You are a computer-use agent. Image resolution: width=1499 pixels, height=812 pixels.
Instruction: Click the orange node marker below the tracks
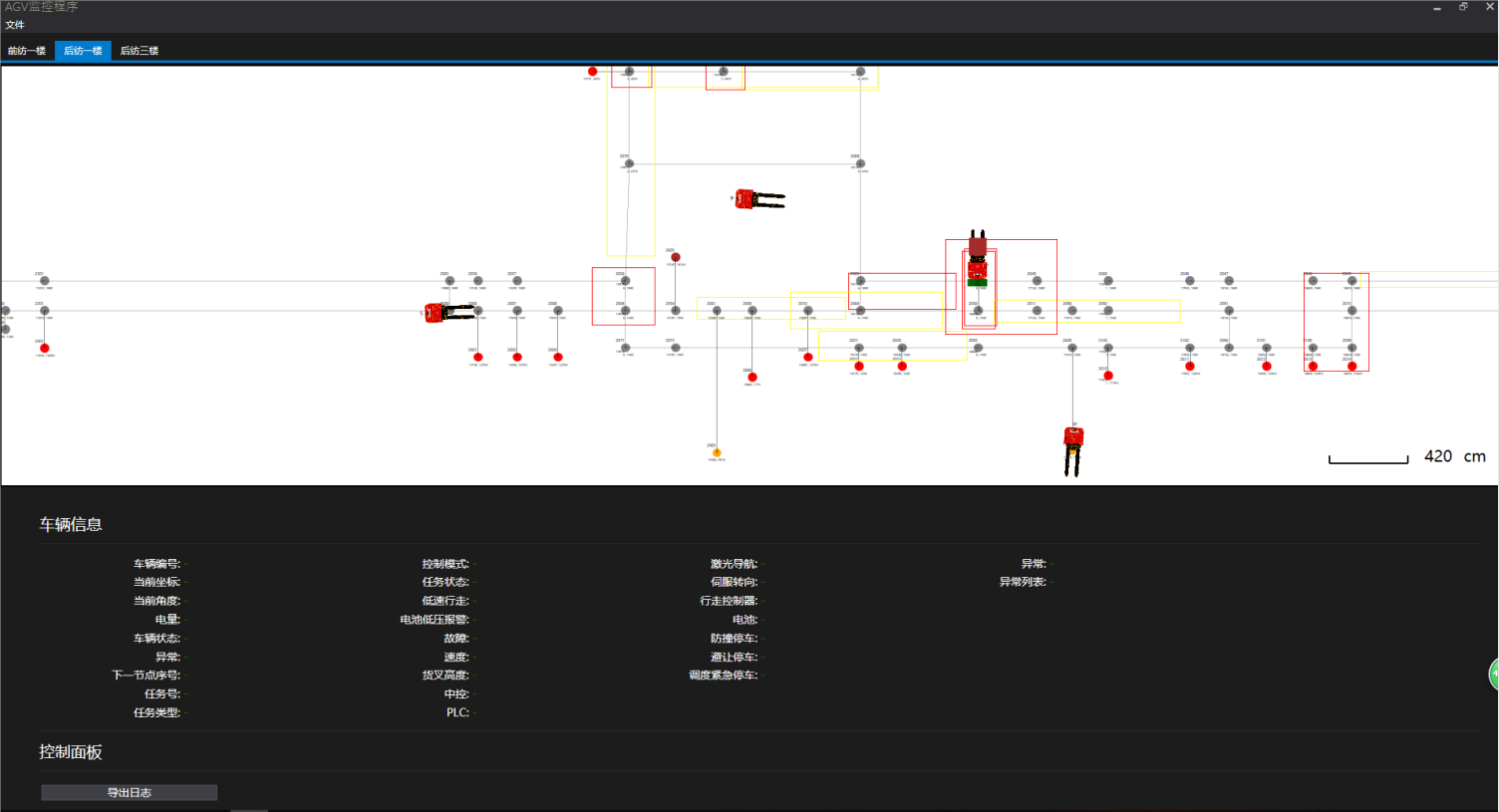[x=717, y=453]
